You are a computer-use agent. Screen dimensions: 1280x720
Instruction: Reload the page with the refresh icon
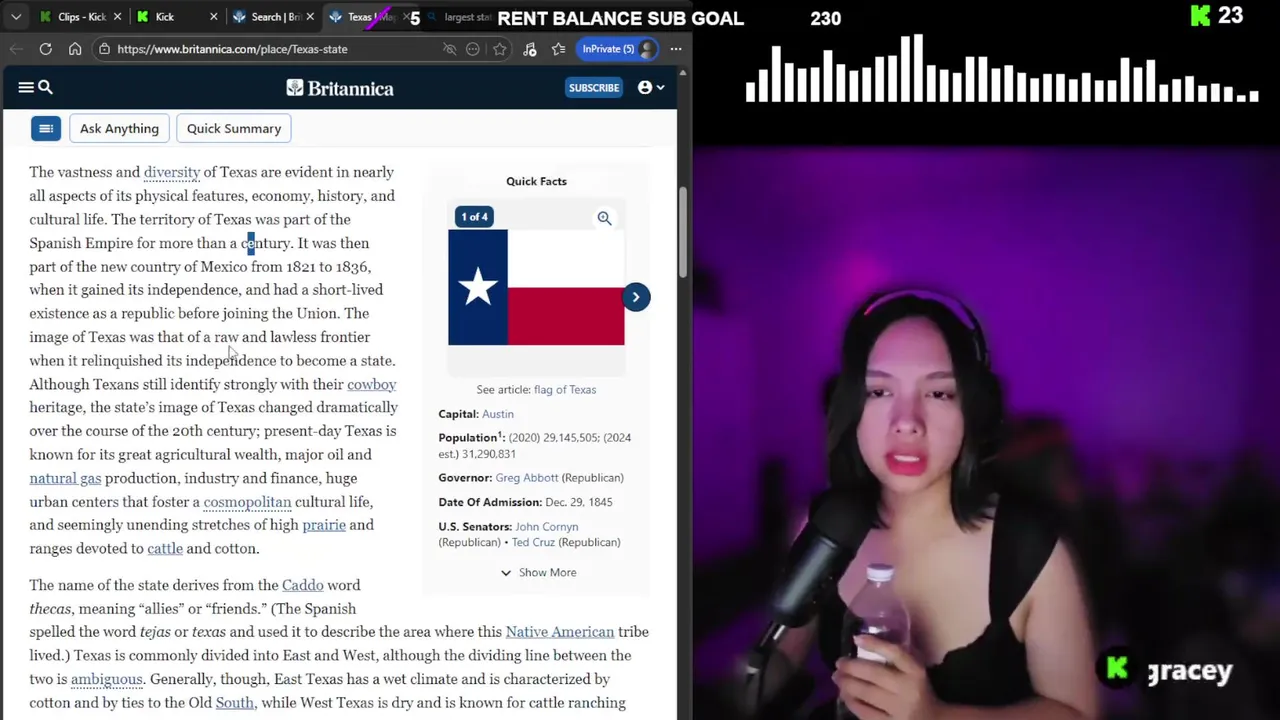point(46,49)
